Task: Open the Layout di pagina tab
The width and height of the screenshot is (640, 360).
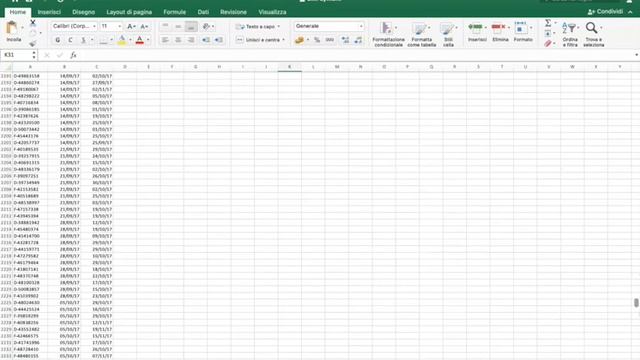Action: [x=129, y=12]
